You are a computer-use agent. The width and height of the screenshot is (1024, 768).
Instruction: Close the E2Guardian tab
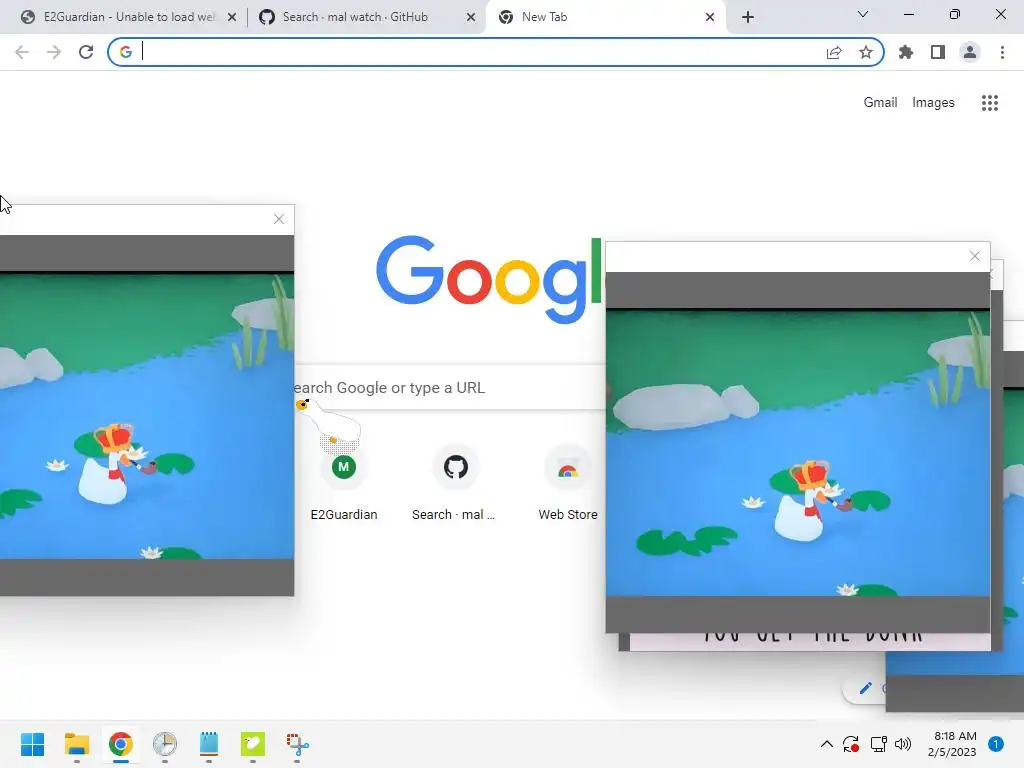(232, 18)
